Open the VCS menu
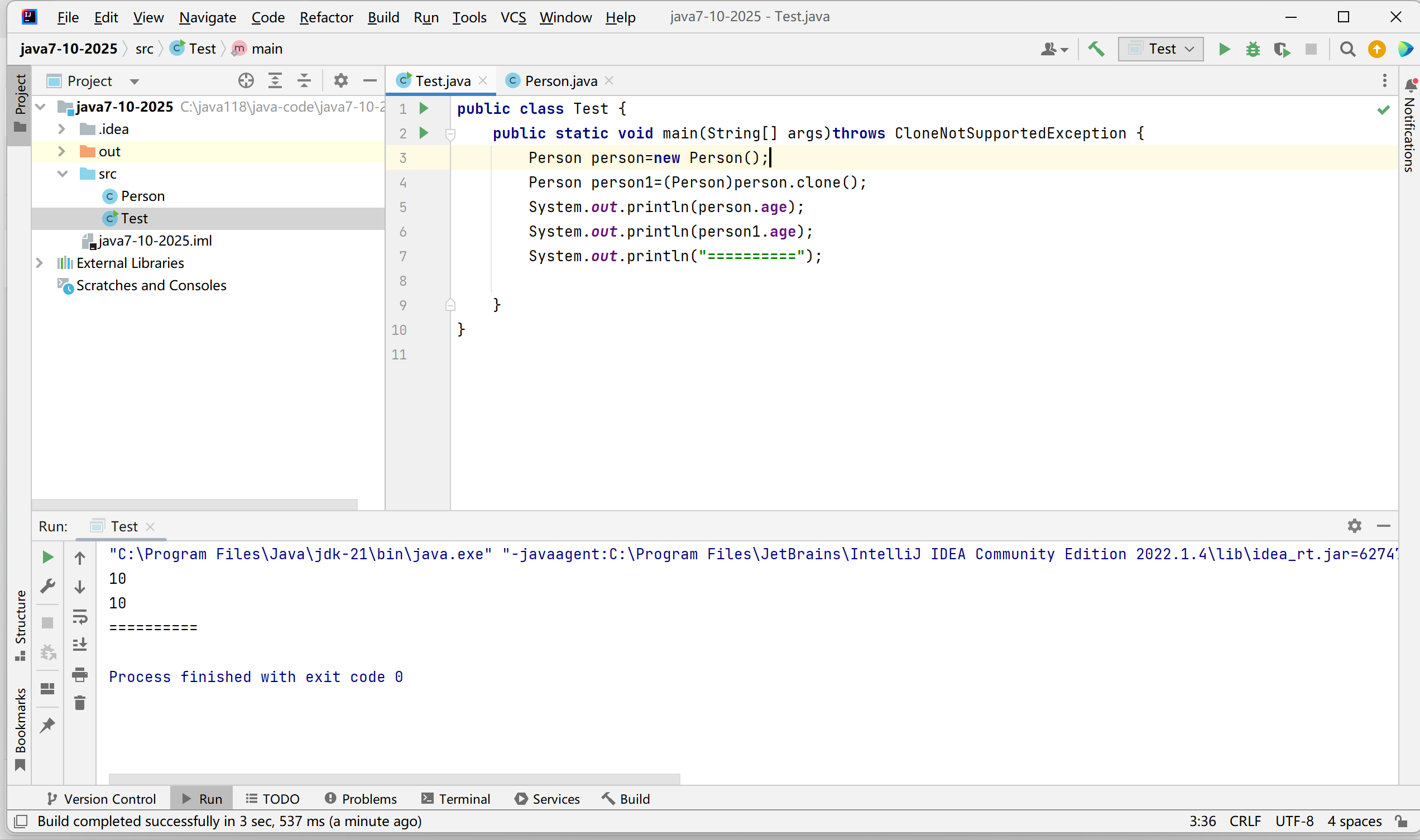This screenshot has height=840, width=1420. [514, 17]
